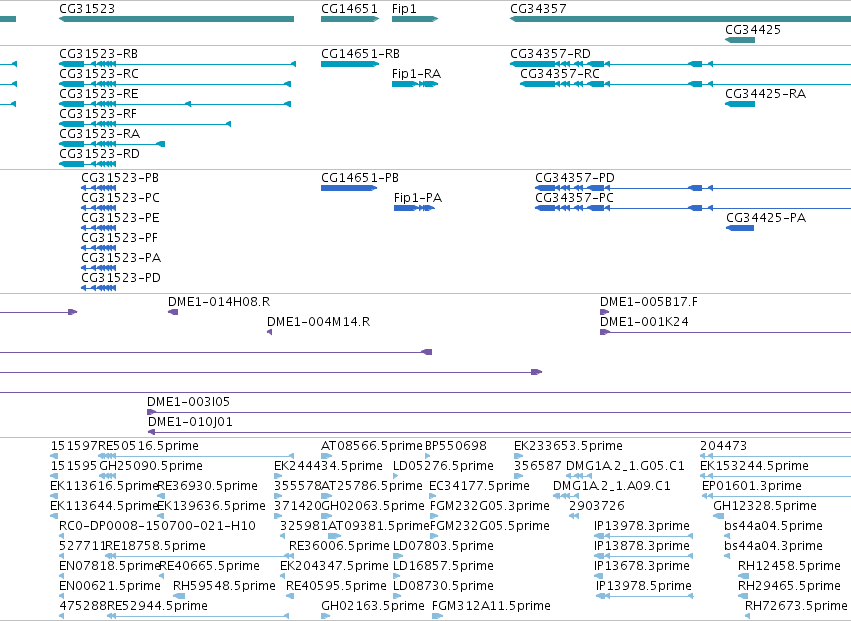Open transcript CG31523-RF
Image resolution: width=851 pixels, height=621 pixels.
(98, 114)
